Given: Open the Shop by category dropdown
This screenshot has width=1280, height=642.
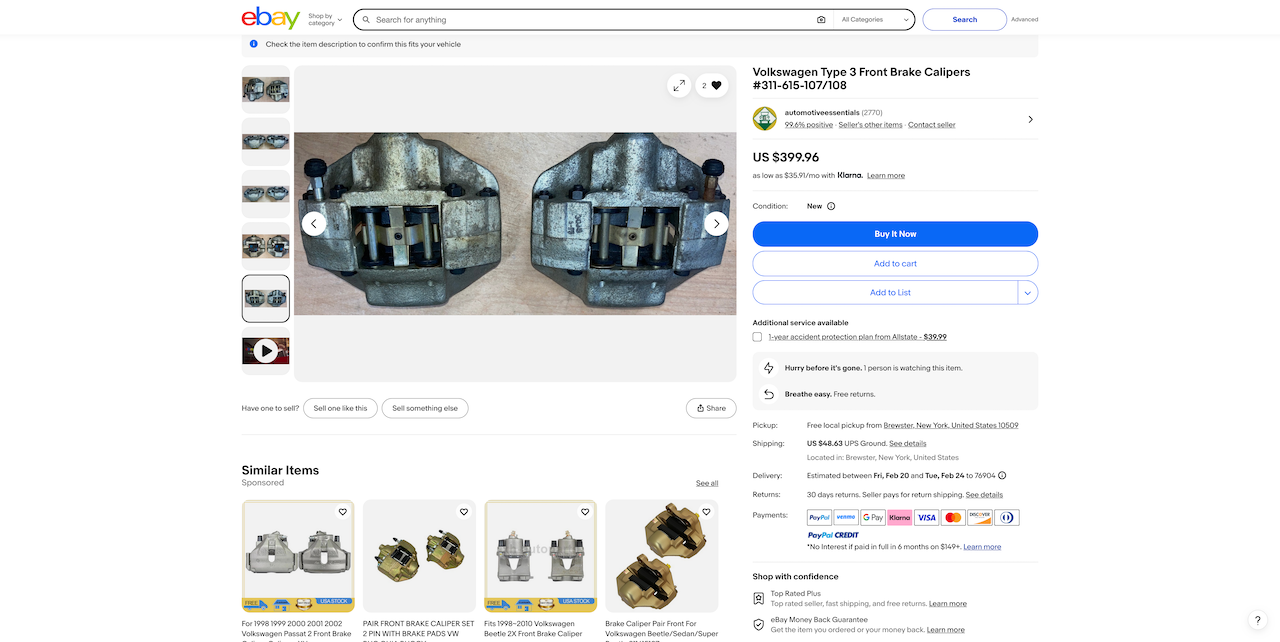Looking at the screenshot, I should pyautogui.click(x=325, y=20).
